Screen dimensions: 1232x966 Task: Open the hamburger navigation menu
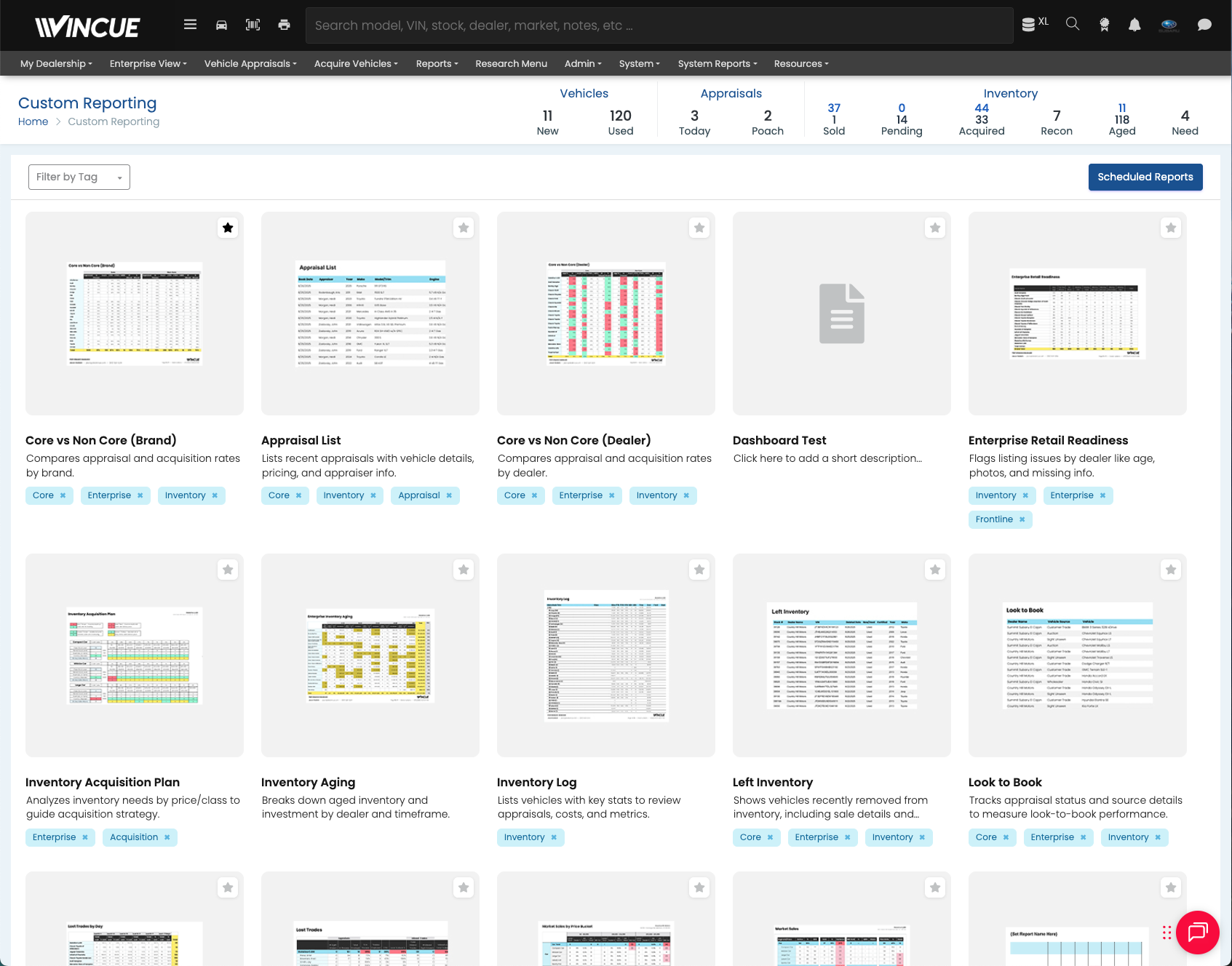[190, 24]
